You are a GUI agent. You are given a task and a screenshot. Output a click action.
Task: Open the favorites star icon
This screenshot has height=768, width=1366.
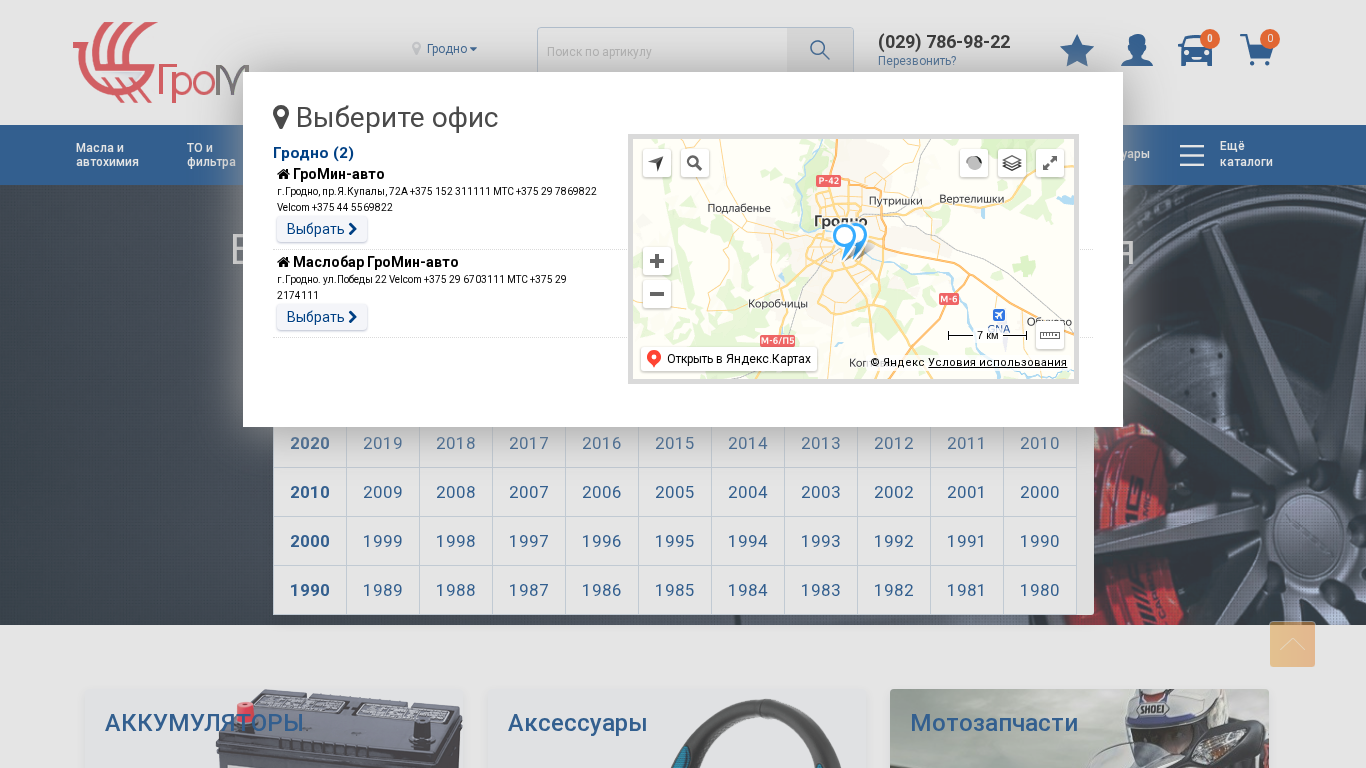click(x=1077, y=51)
